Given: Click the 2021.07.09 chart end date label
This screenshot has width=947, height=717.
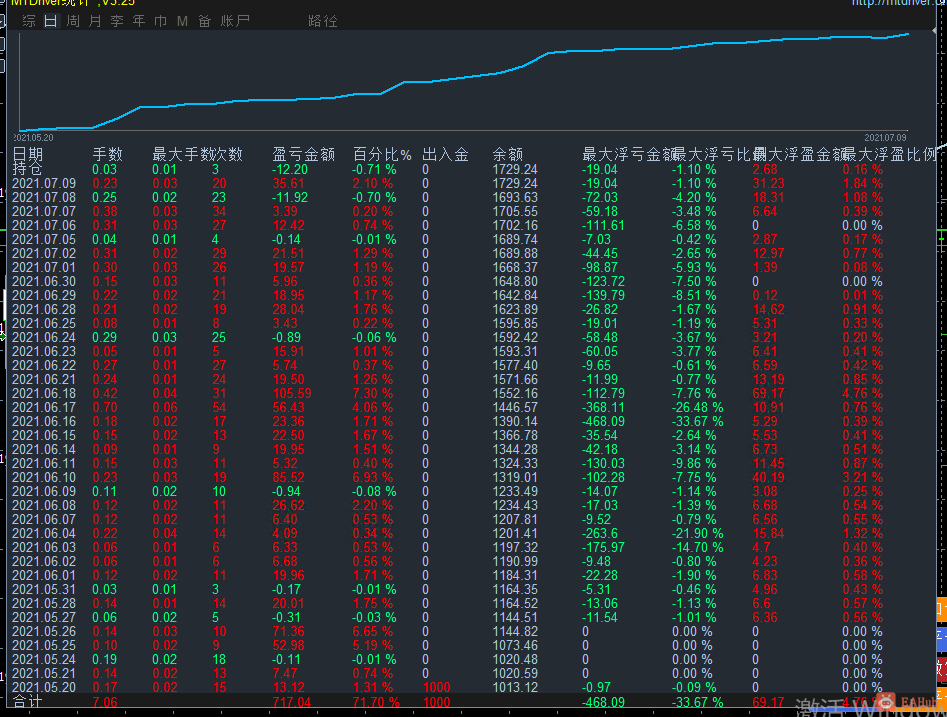Looking at the screenshot, I should point(885,138).
